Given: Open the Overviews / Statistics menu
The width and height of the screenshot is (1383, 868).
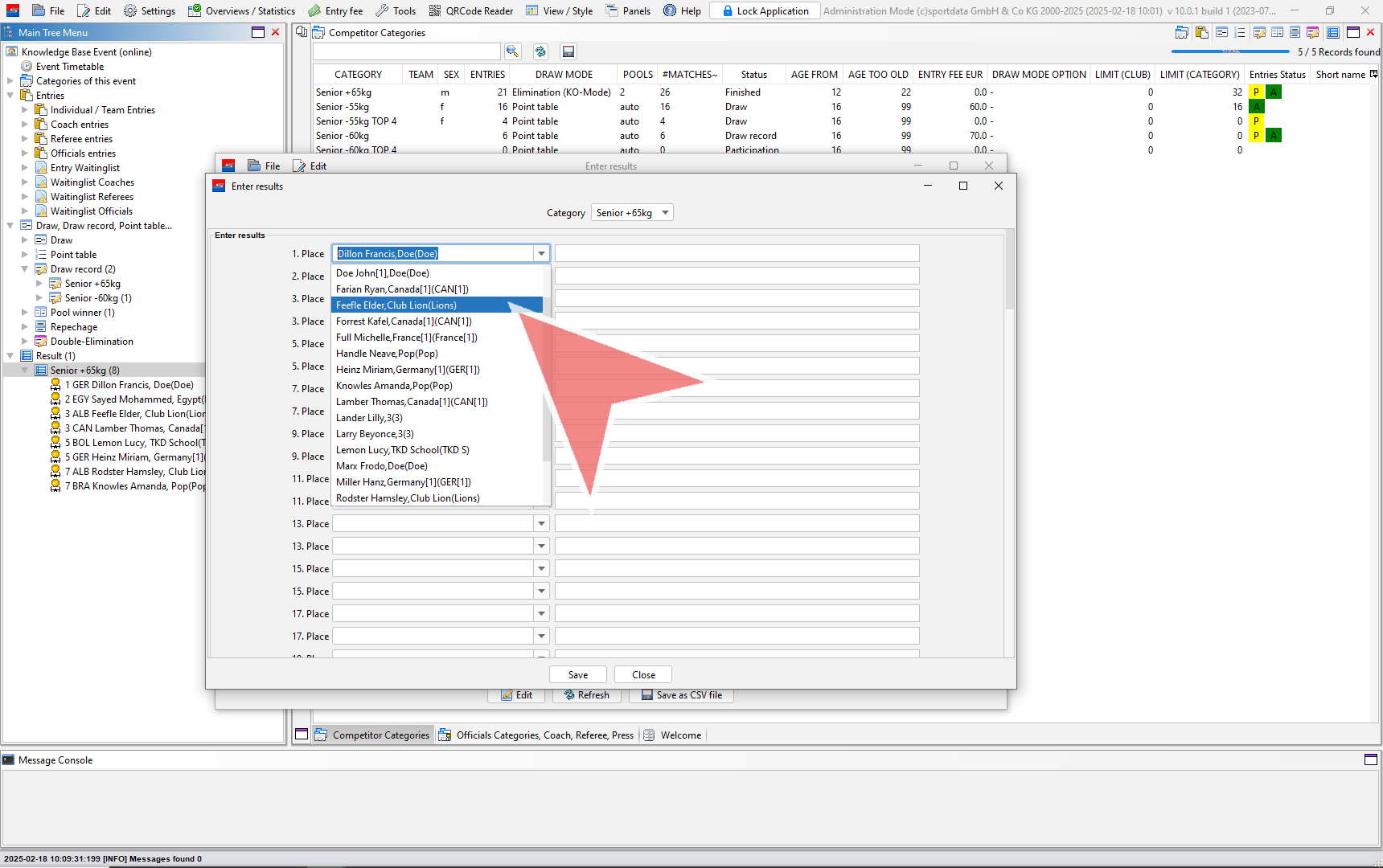Looking at the screenshot, I should pyautogui.click(x=241, y=10).
